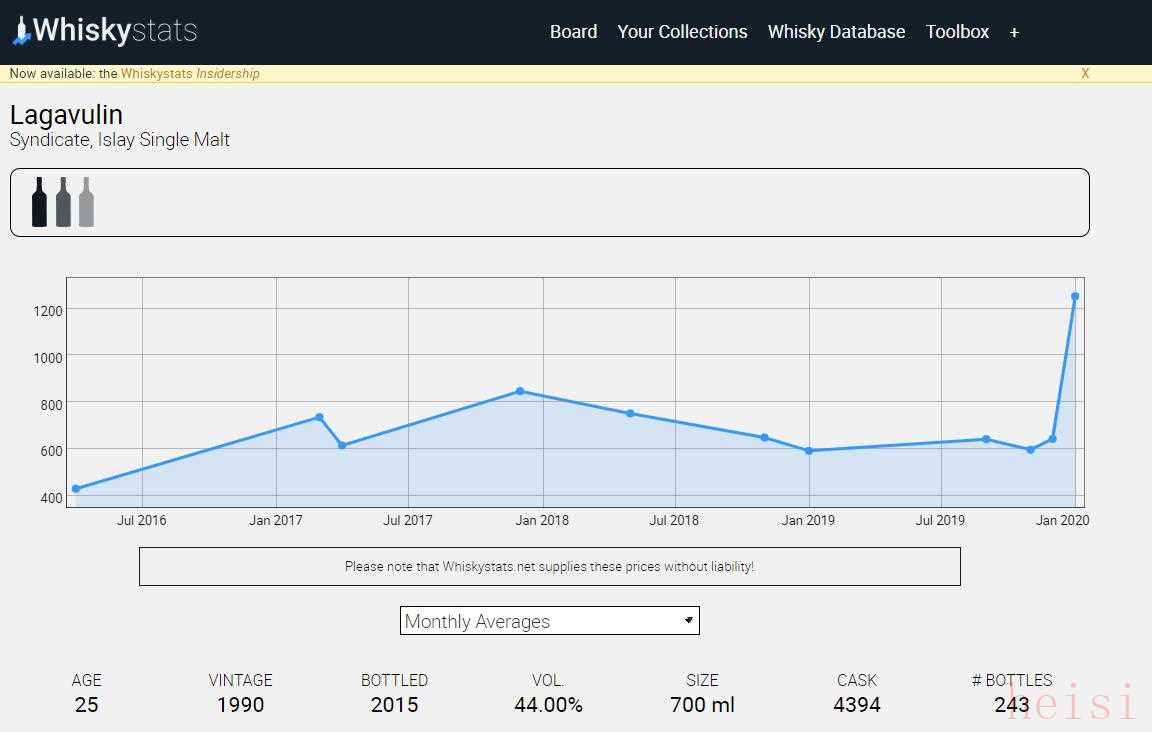Click the liability disclaimer notice box
This screenshot has width=1152, height=732.
click(x=549, y=566)
